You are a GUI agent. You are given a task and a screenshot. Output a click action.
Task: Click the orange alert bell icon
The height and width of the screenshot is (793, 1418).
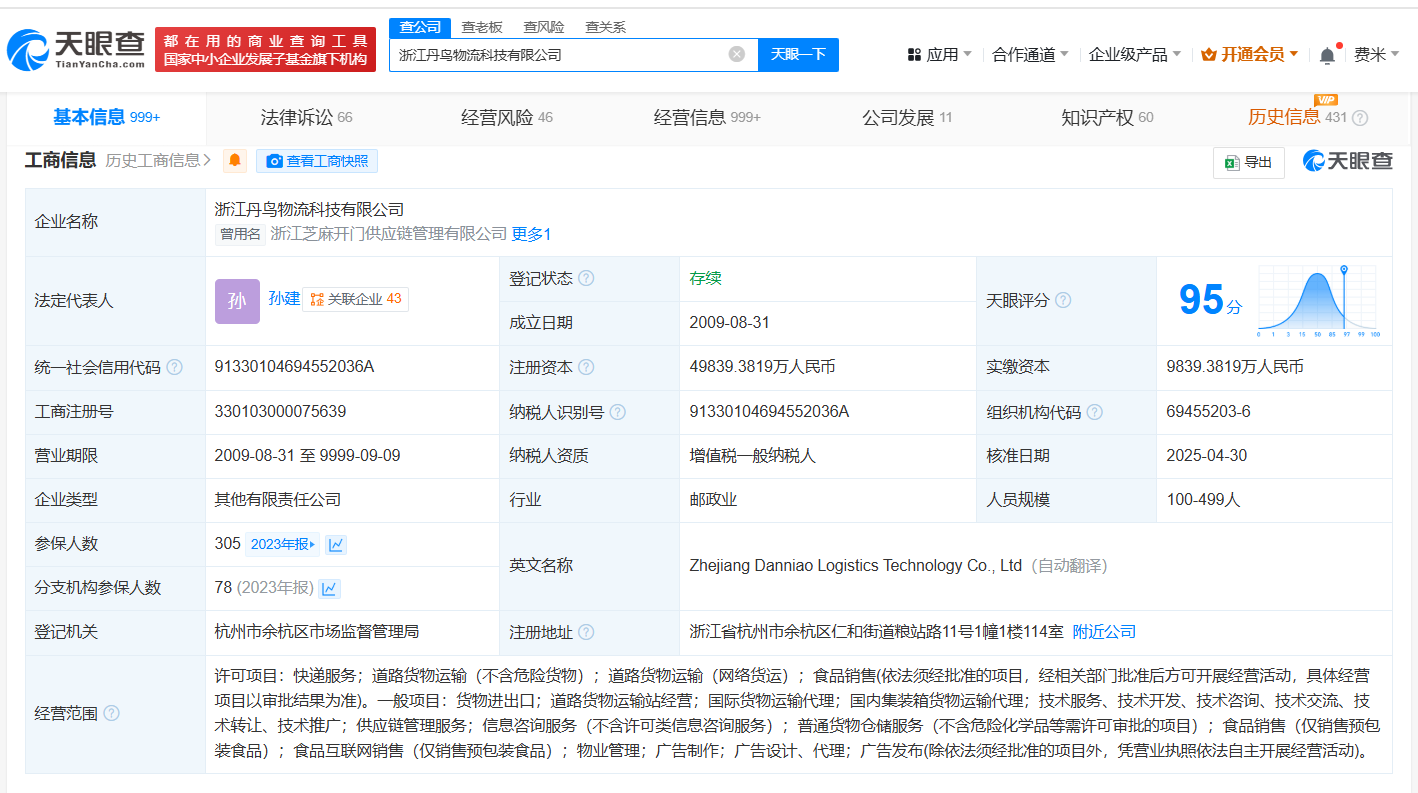pyautogui.click(x=235, y=160)
